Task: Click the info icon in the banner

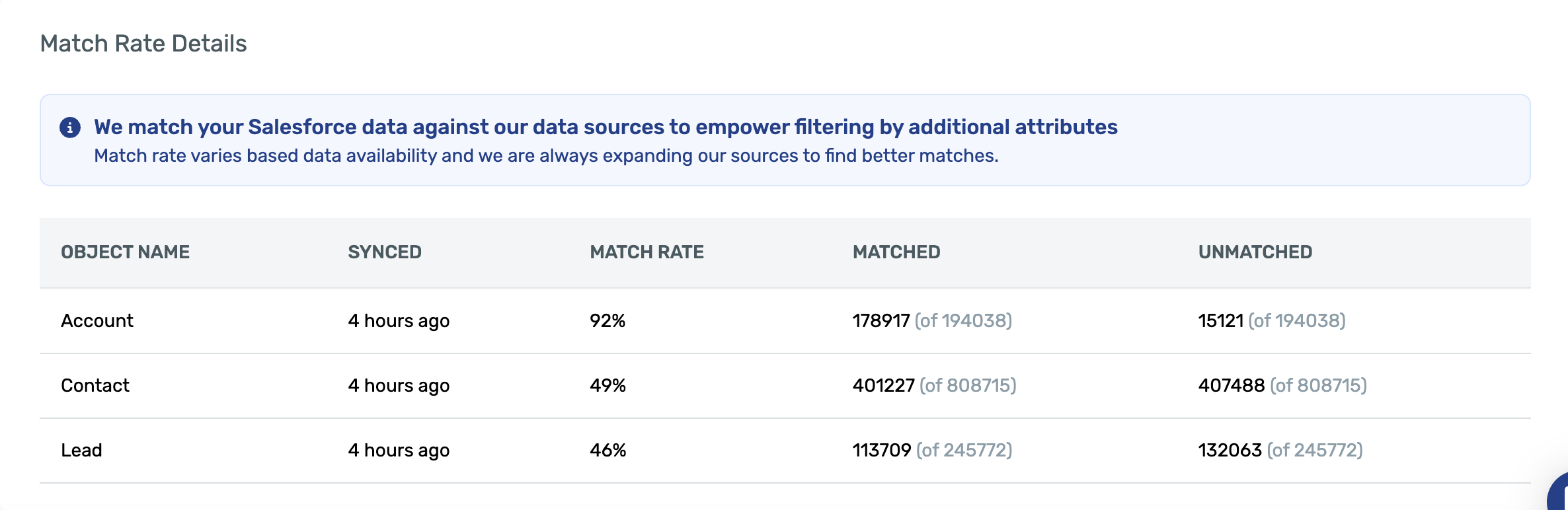Action: [x=70, y=127]
